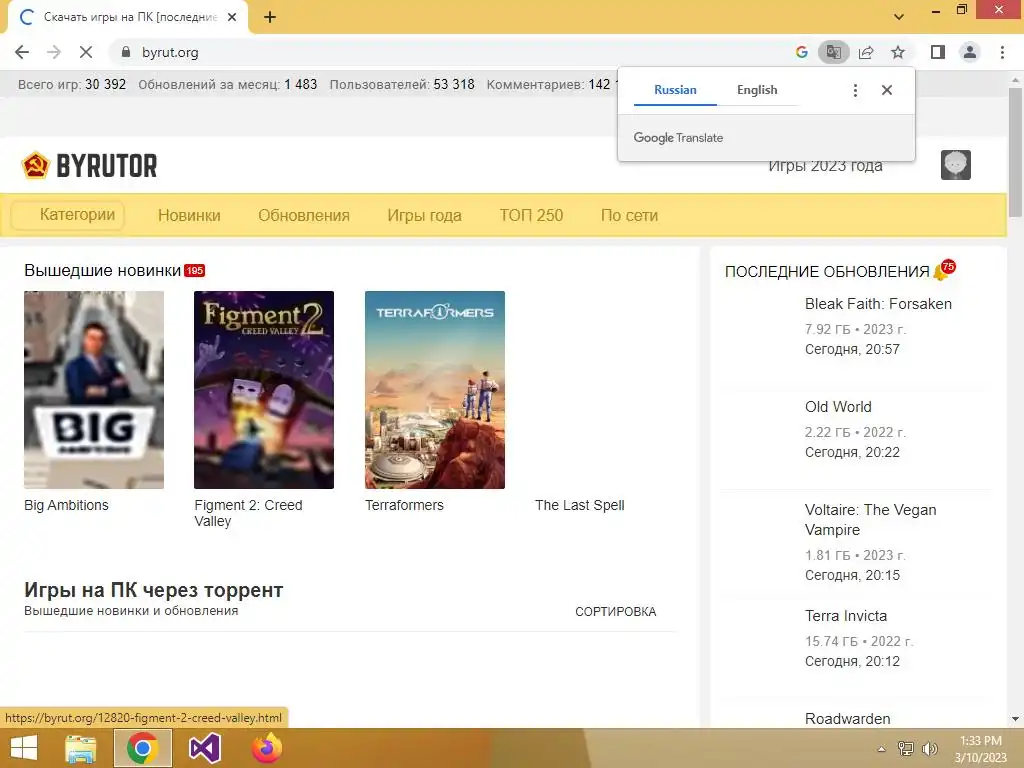Open the taskbar clock and date

(981, 749)
